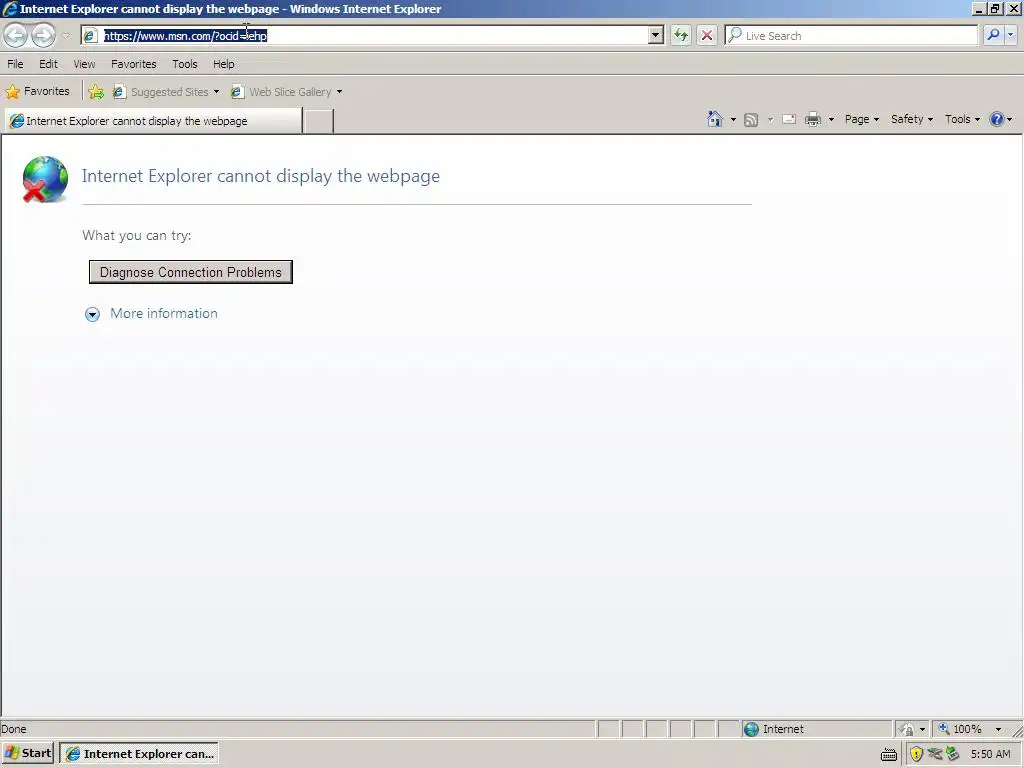This screenshot has height=768, width=1024.
Task: Click Add to Favorites Bar star icon
Action: pos(96,92)
